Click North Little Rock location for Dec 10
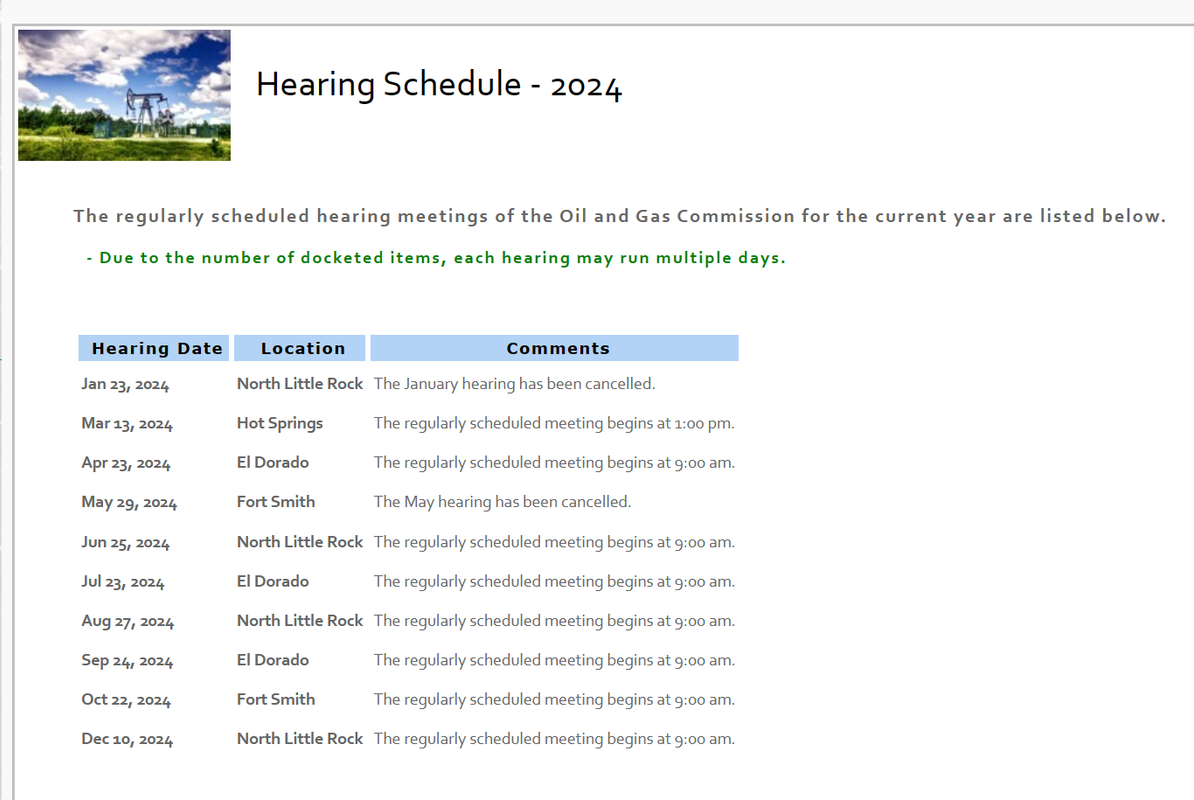The image size is (1194, 800). 300,738
